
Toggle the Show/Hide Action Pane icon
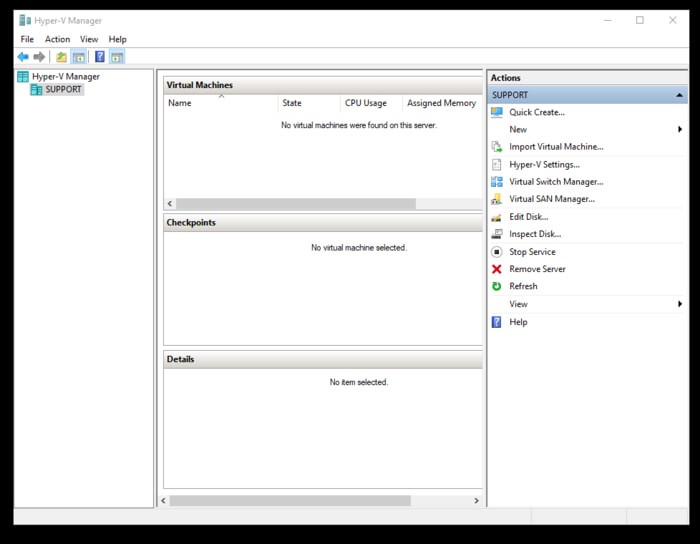(x=117, y=57)
